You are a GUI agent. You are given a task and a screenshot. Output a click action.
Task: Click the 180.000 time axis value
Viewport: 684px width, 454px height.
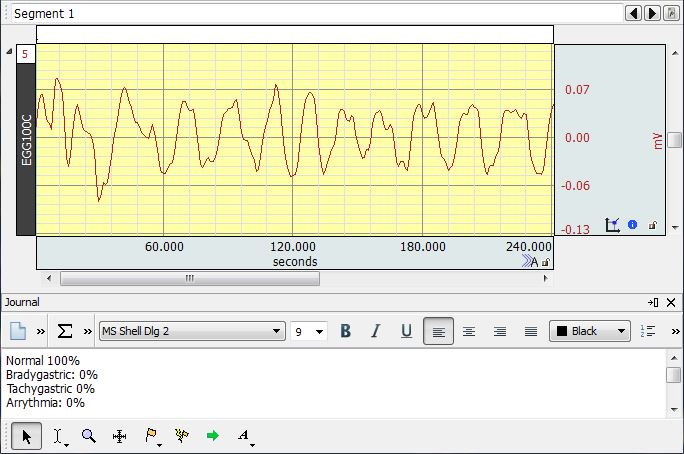pyautogui.click(x=423, y=246)
